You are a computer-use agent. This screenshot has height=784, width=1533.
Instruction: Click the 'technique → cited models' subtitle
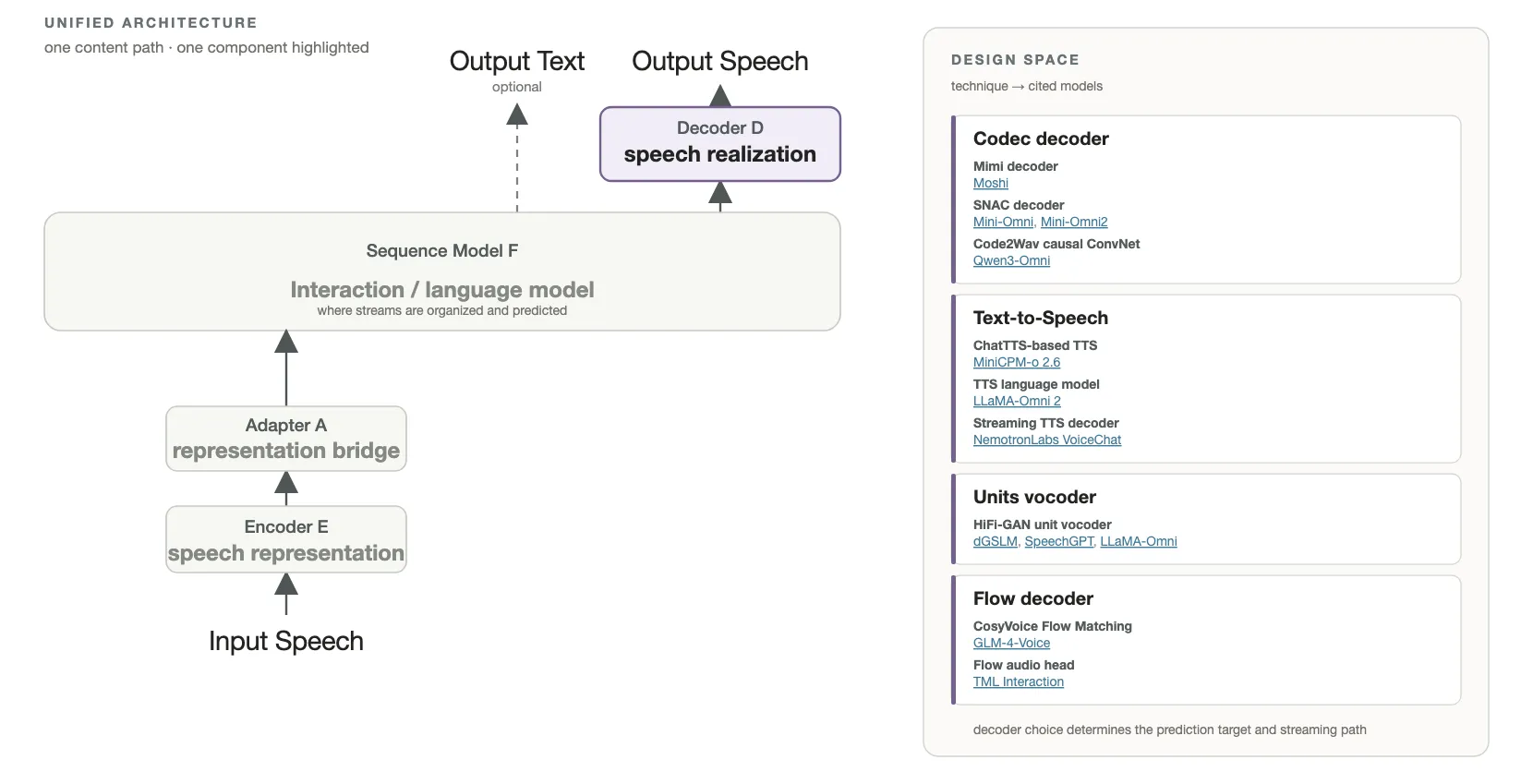1027,86
